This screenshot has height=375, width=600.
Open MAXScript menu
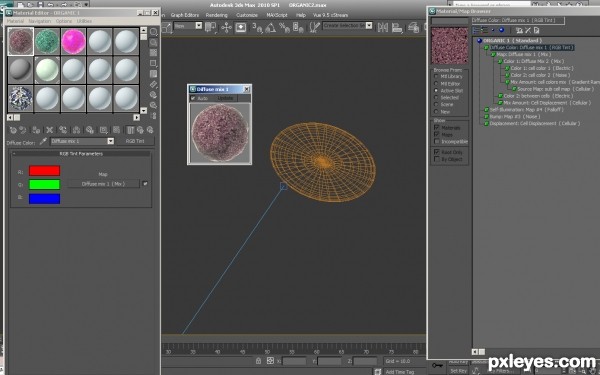click(x=277, y=15)
